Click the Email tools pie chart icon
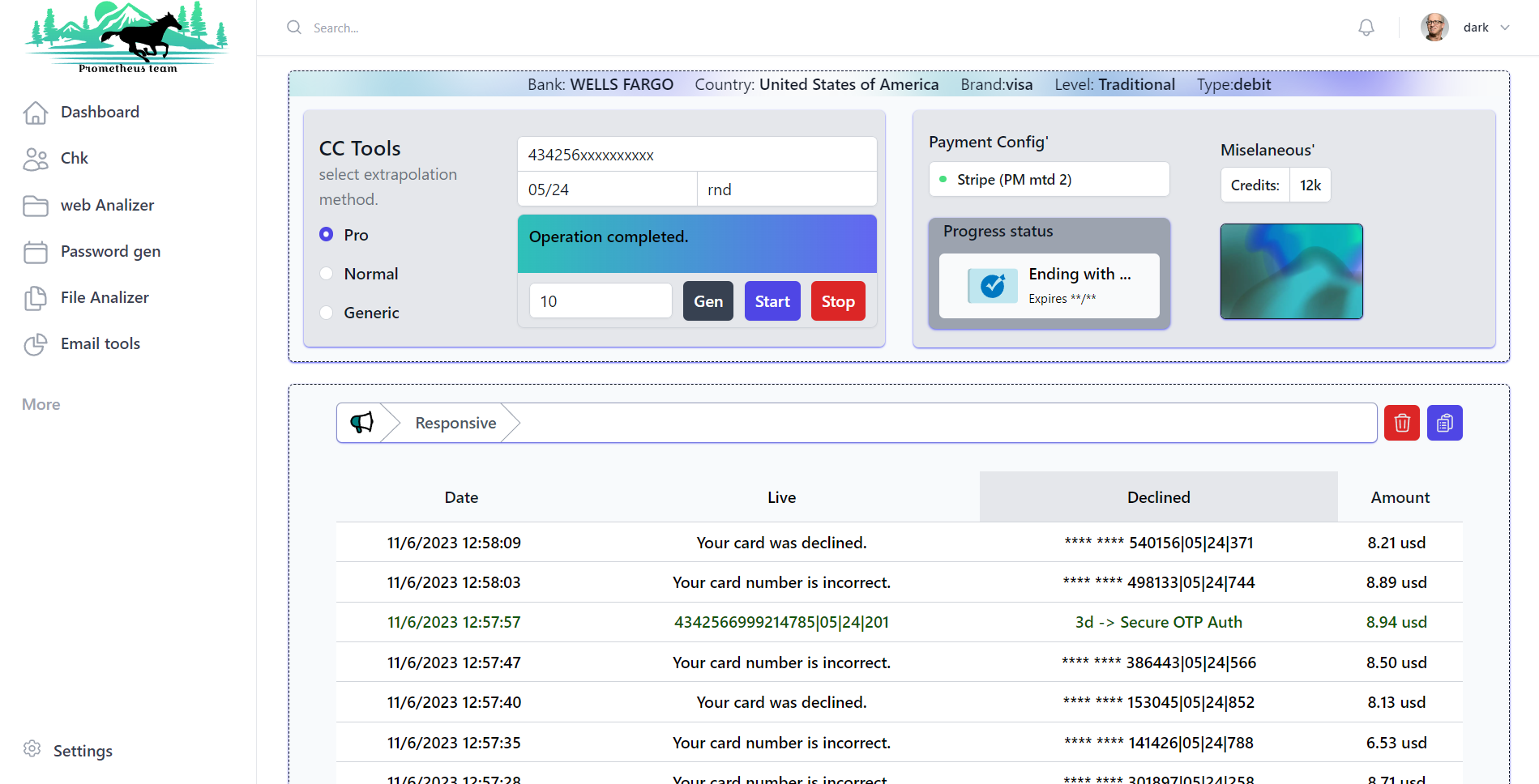Image resolution: width=1539 pixels, height=784 pixels. 36,344
